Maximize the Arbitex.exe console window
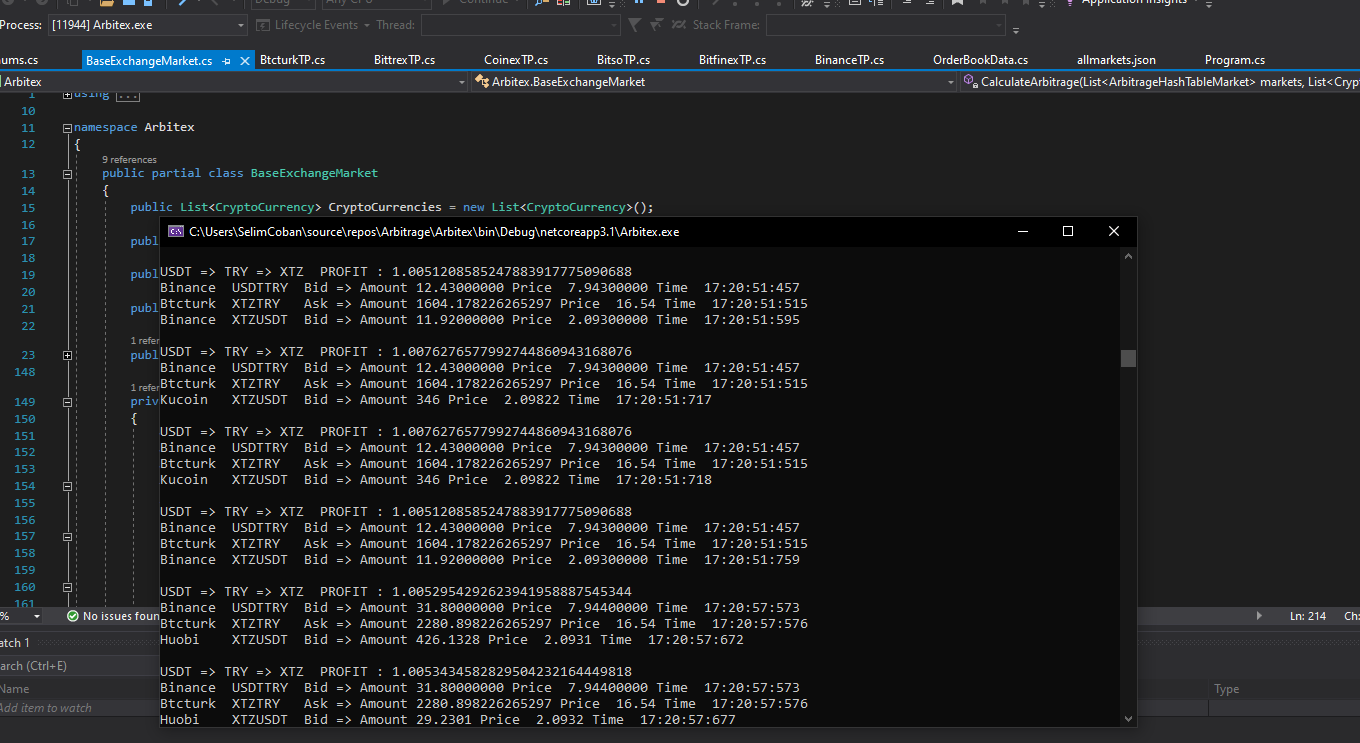Screen dimensions: 1360x743 click(x=1068, y=231)
